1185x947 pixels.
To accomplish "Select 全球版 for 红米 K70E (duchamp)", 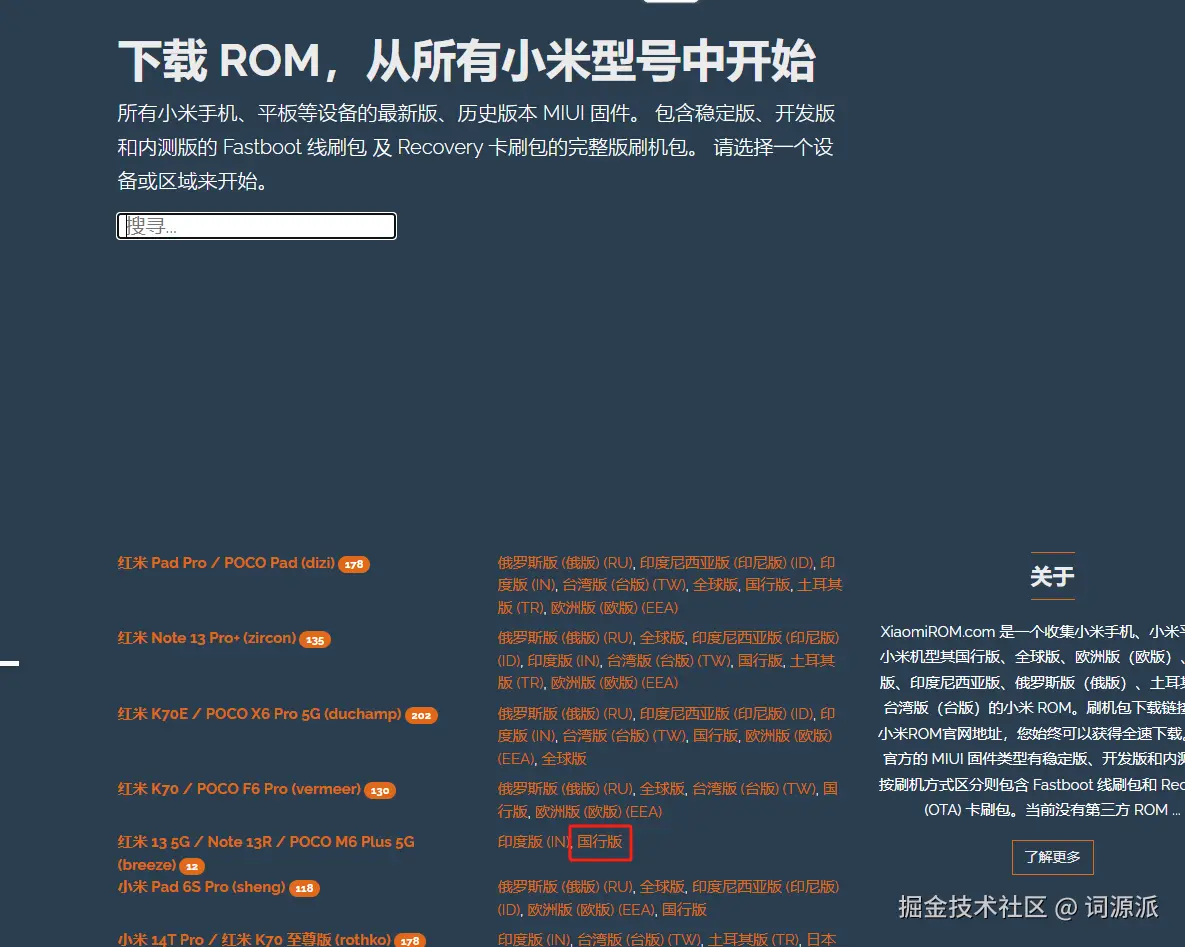I will point(564,759).
